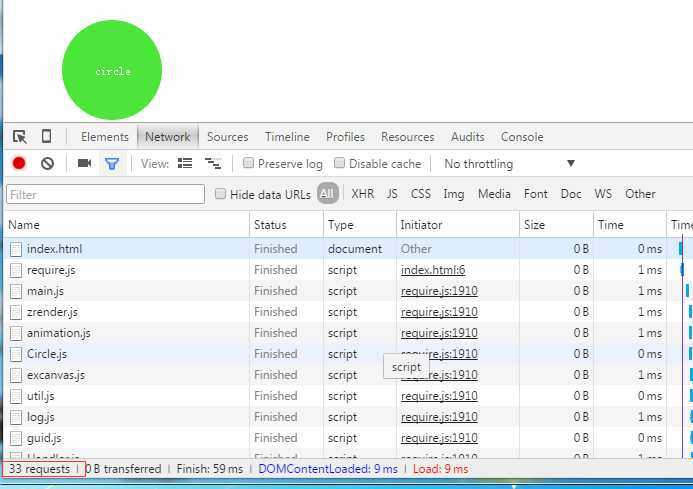693x489 pixels.
Task: Toggle the filter funnel icon
Action: click(112, 164)
